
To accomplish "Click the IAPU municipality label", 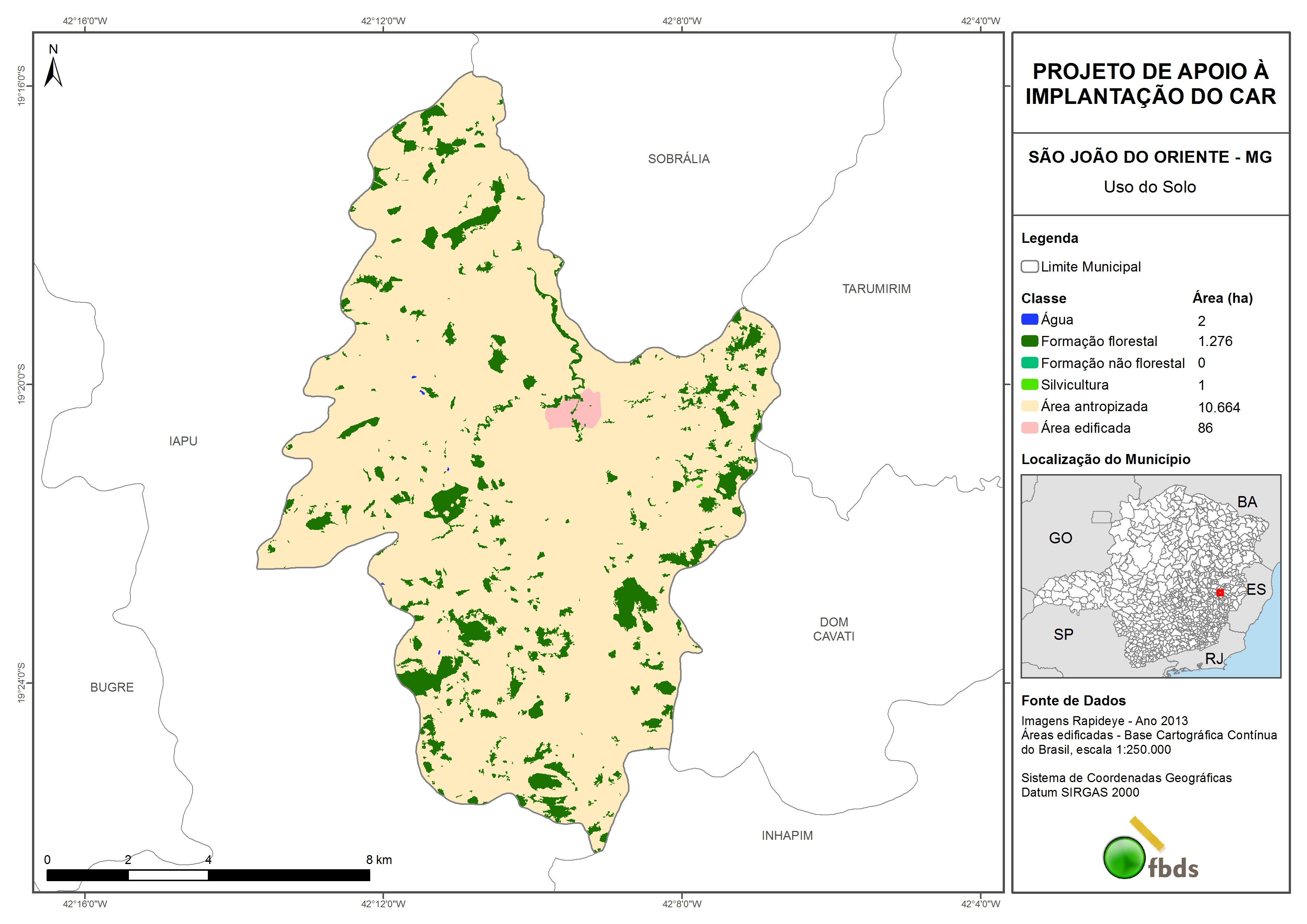I will click(183, 441).
